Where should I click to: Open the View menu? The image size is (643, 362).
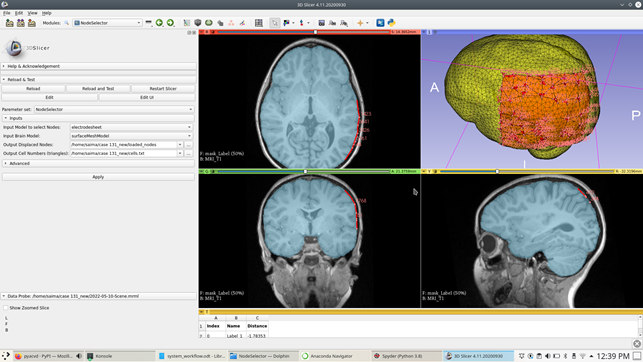tap(32, 13)
